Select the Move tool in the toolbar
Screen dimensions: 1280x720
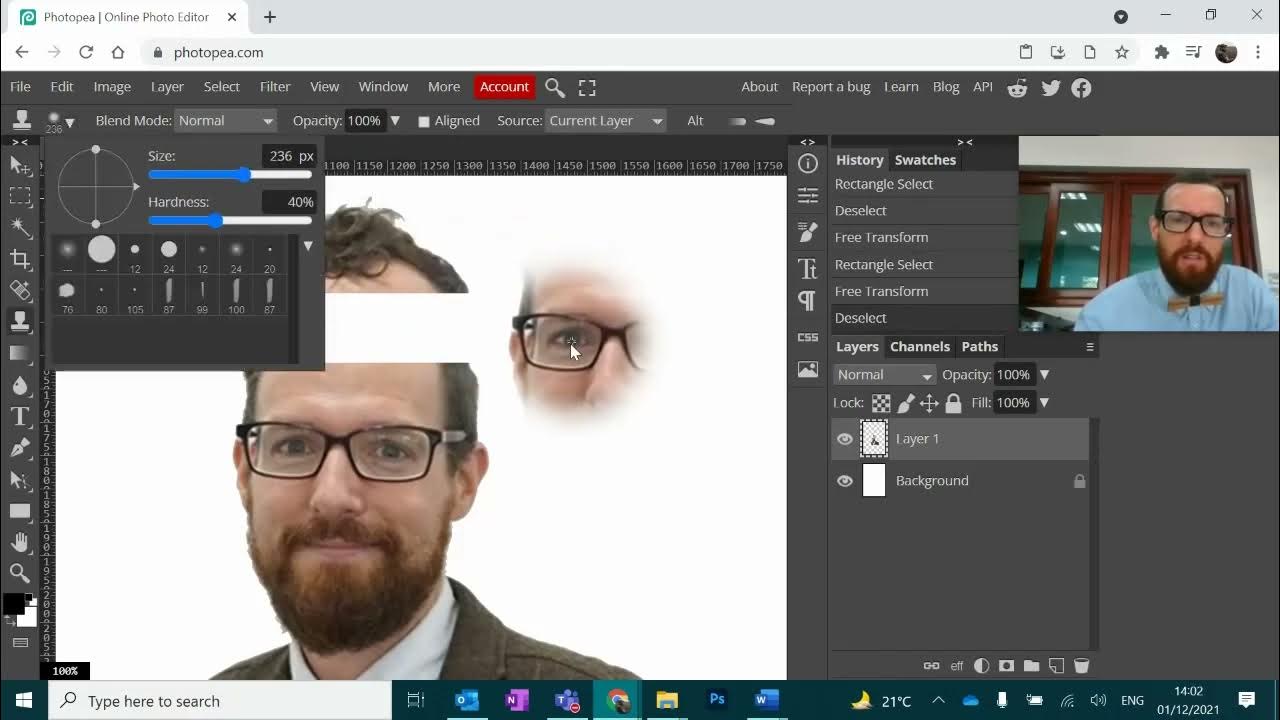coord(20,164)
